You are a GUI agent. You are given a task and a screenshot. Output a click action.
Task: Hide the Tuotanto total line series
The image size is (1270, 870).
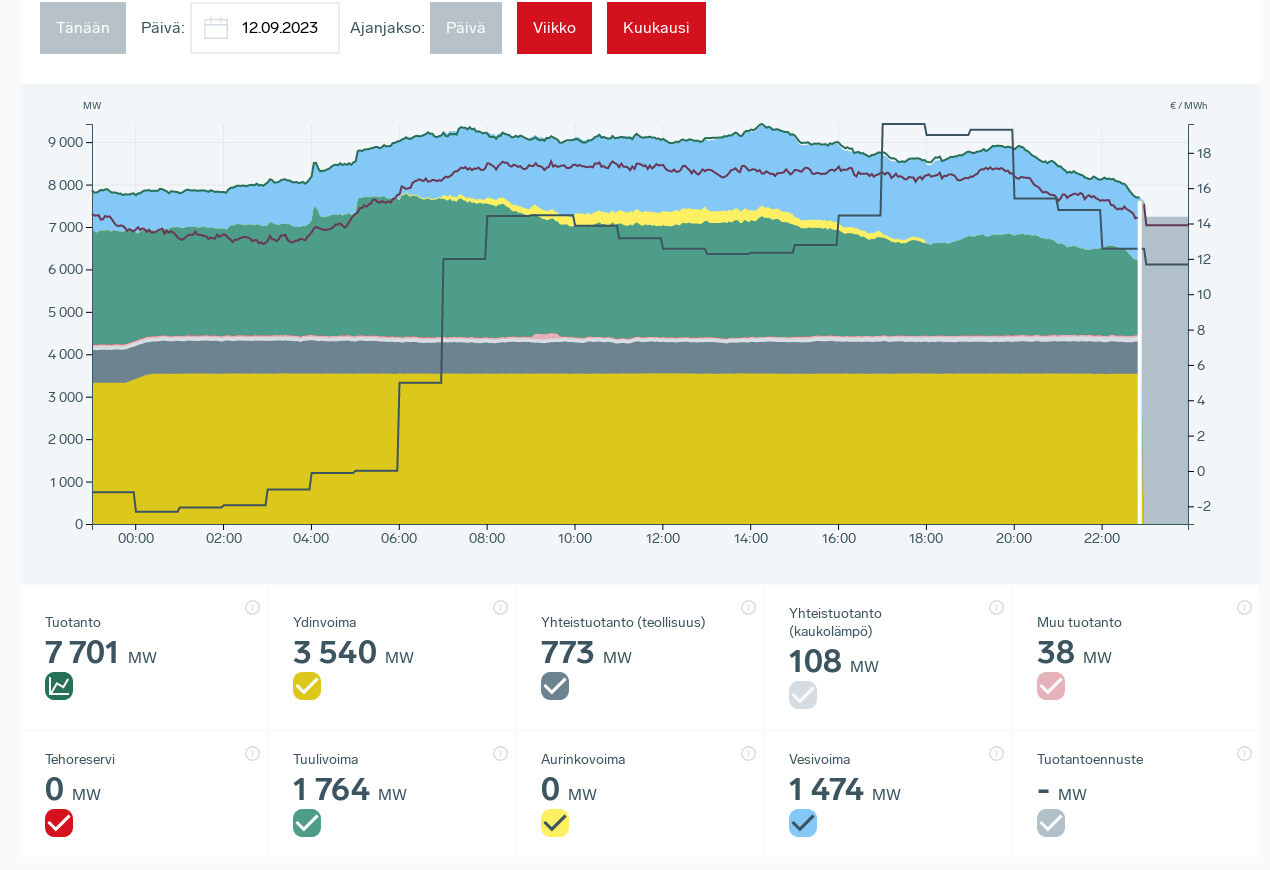[x=59, y=686]
